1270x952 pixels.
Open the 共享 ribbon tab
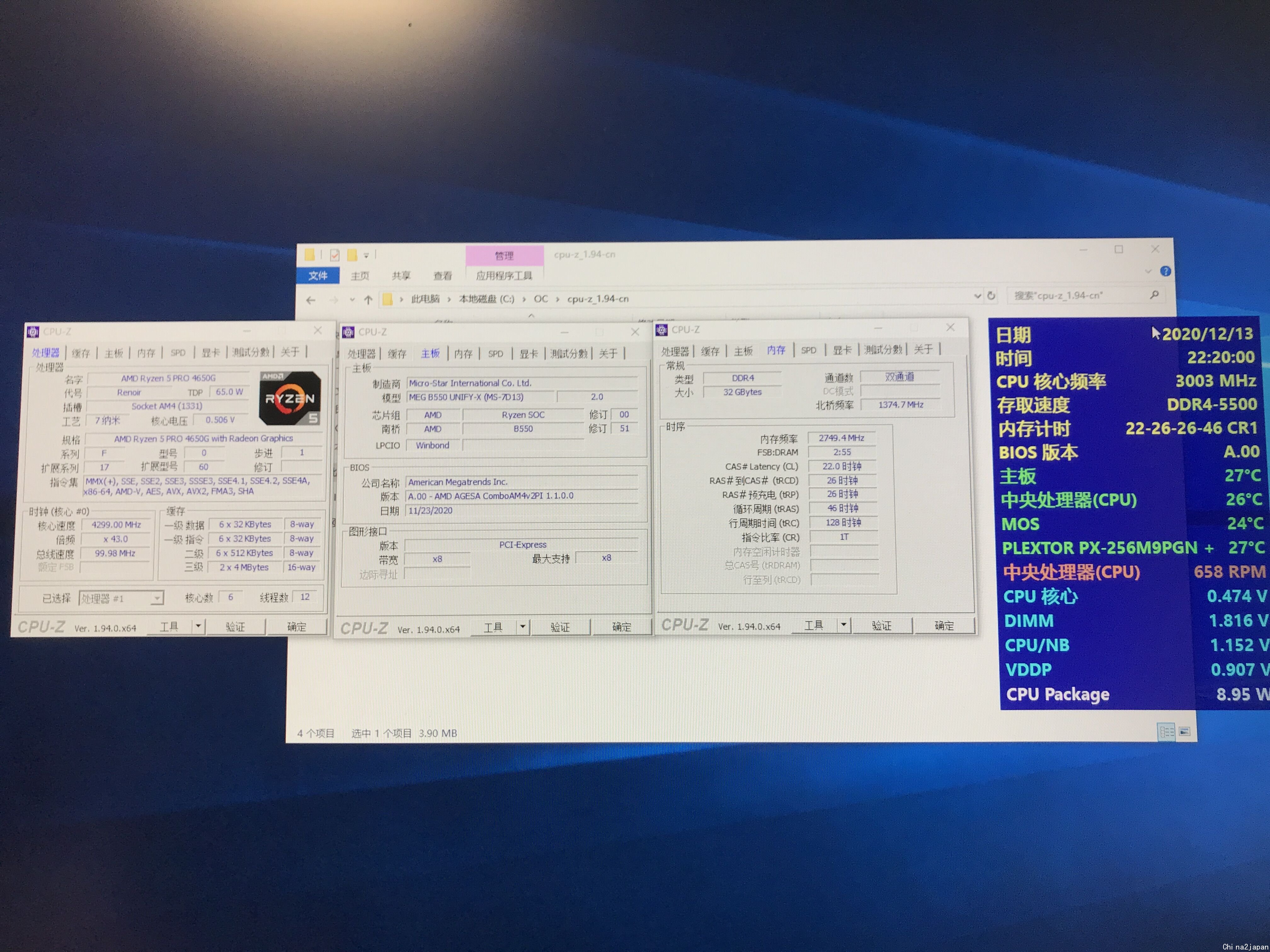pos(401,276)
